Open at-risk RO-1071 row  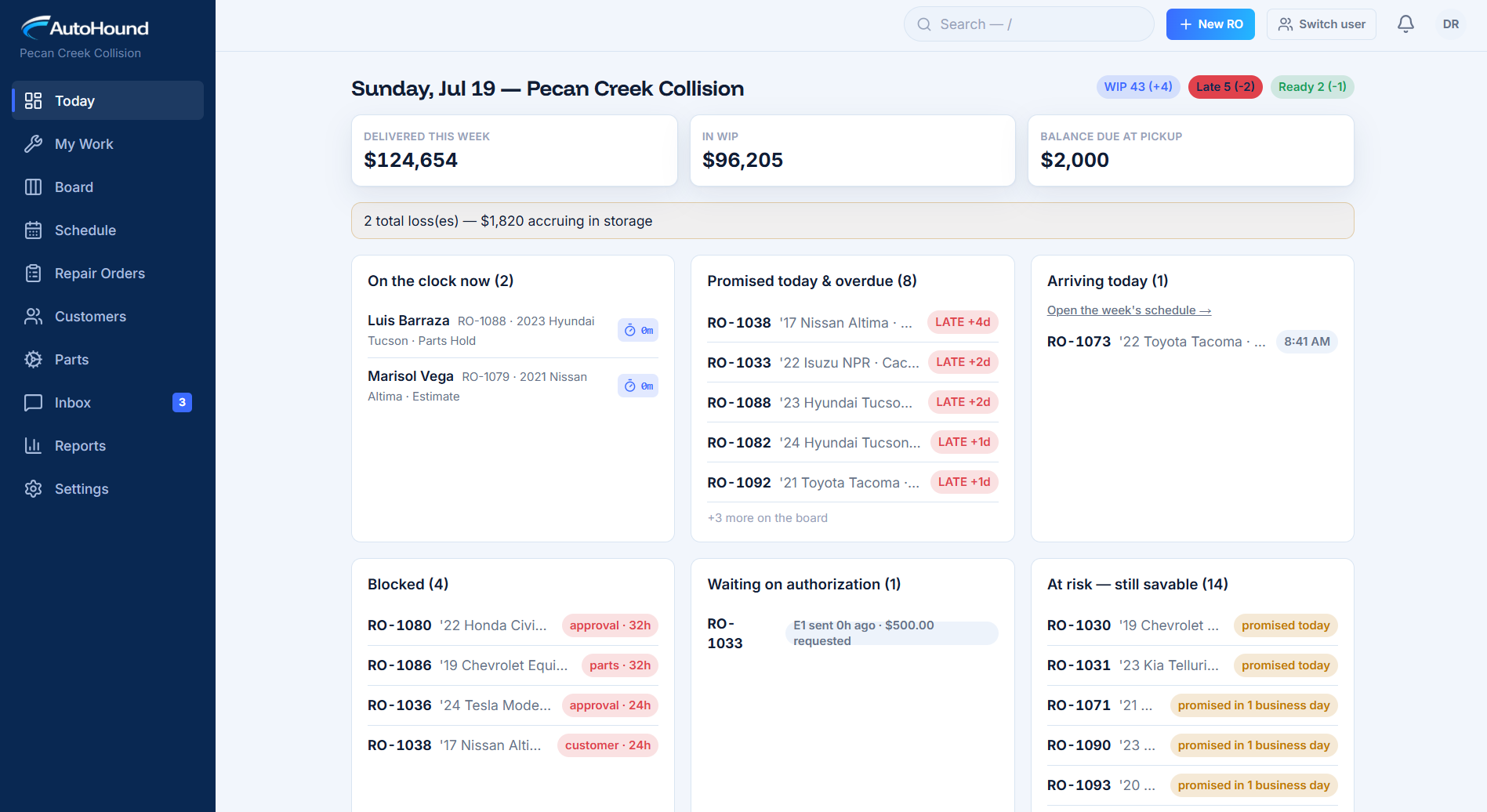[x=1192, y=705]
